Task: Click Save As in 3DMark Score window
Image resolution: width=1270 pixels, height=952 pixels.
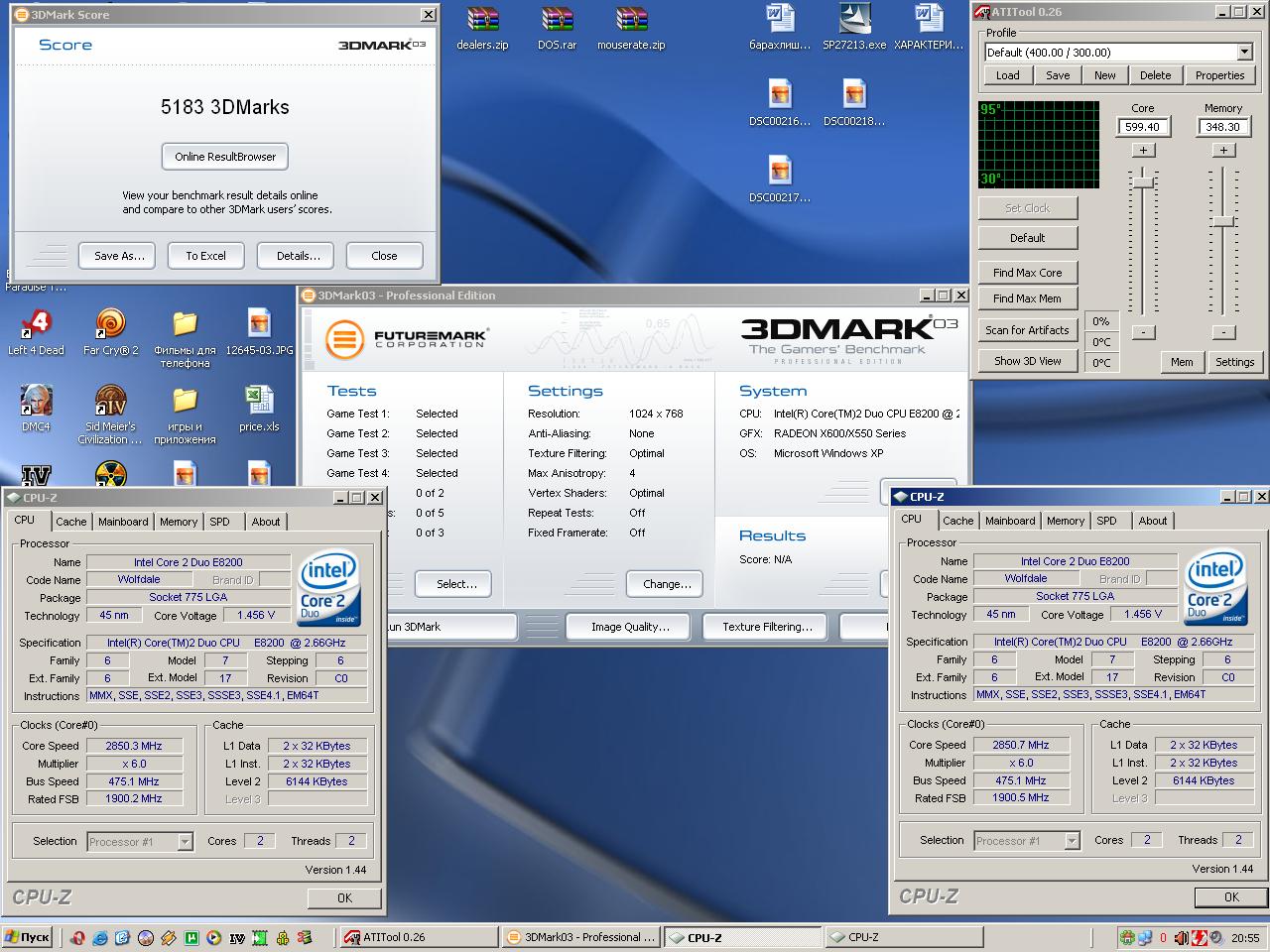Action: (119, 256)
